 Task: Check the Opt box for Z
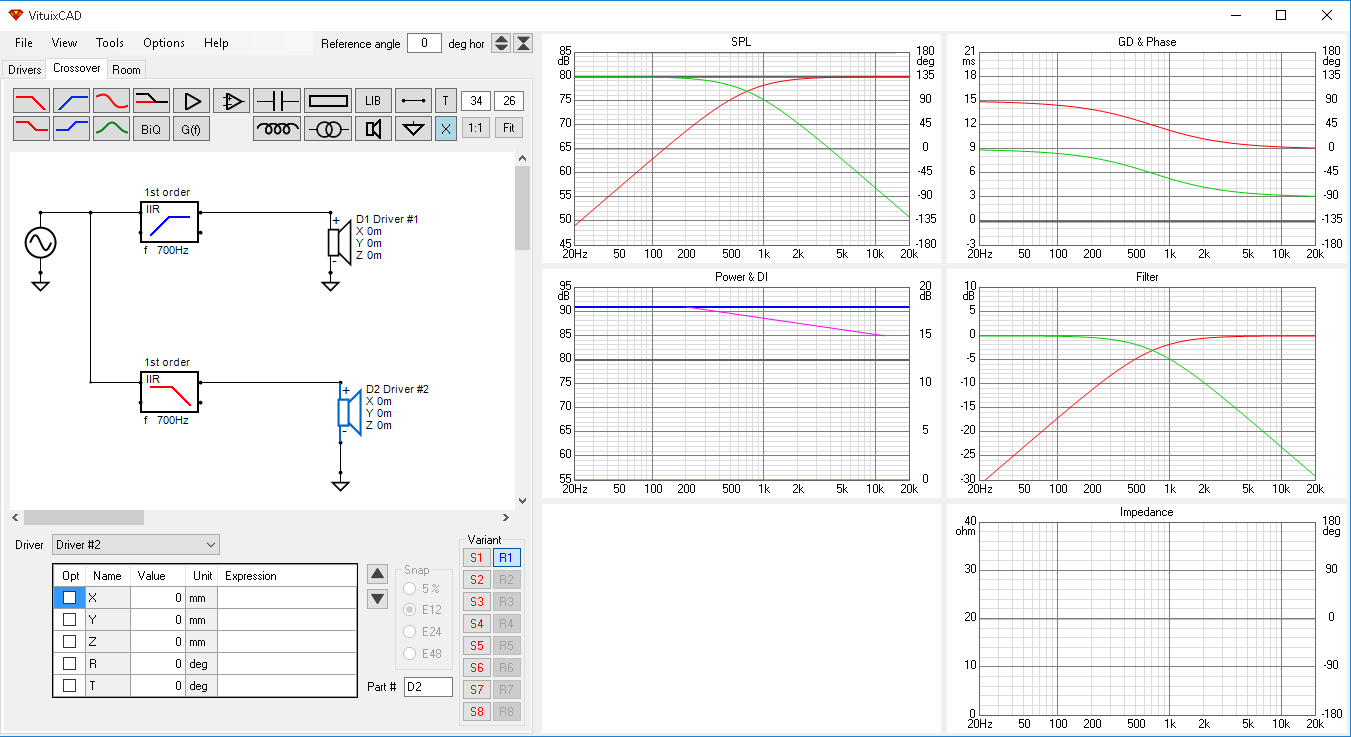point(69,641)
